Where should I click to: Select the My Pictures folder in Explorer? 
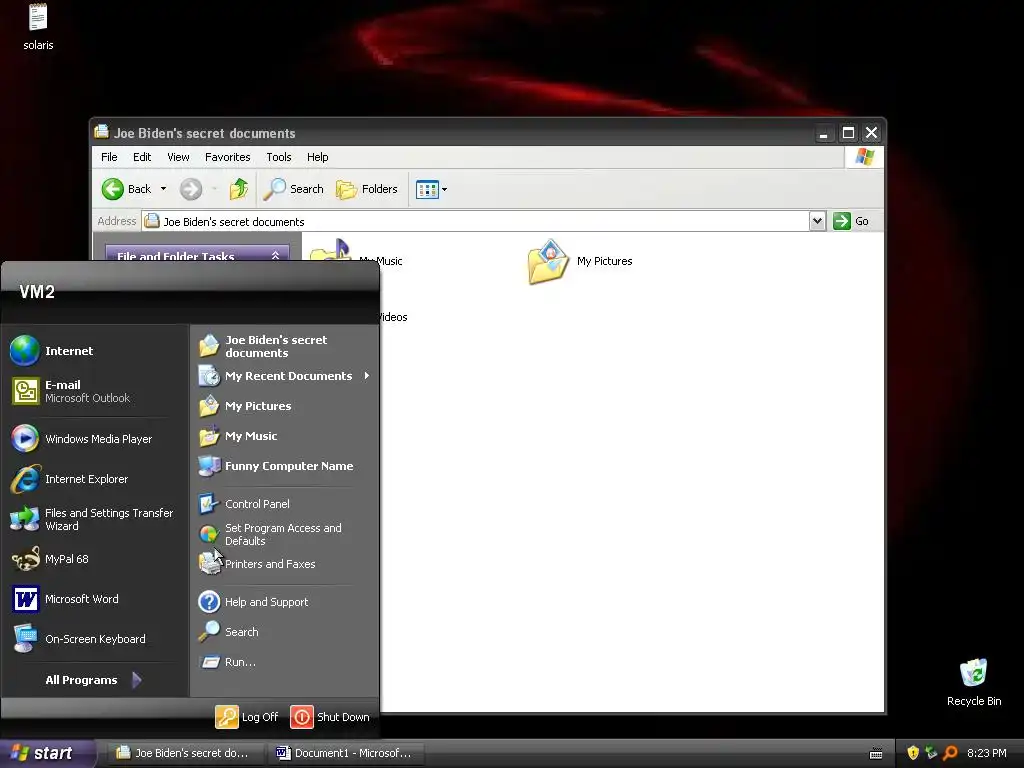click(580, 261)
